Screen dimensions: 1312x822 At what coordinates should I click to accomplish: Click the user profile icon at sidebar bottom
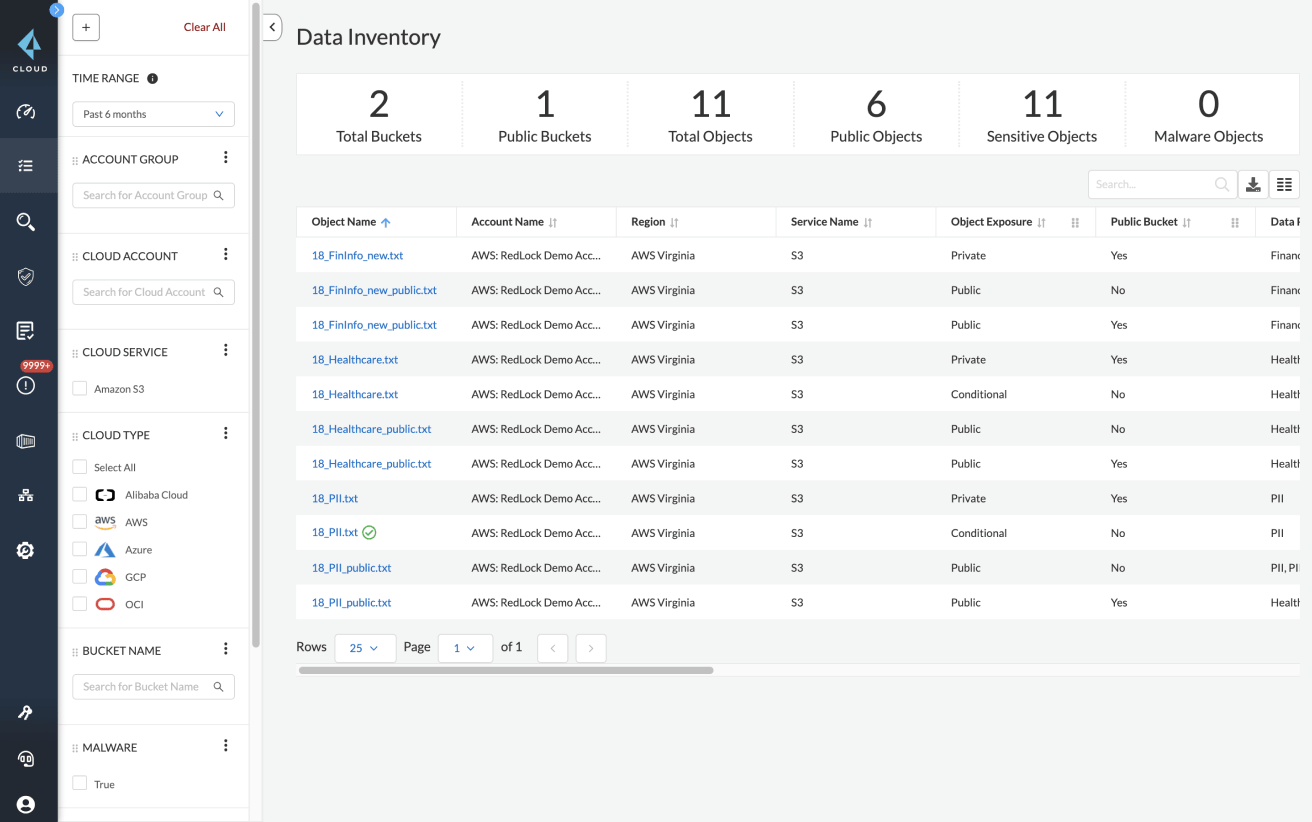(26, 804)
